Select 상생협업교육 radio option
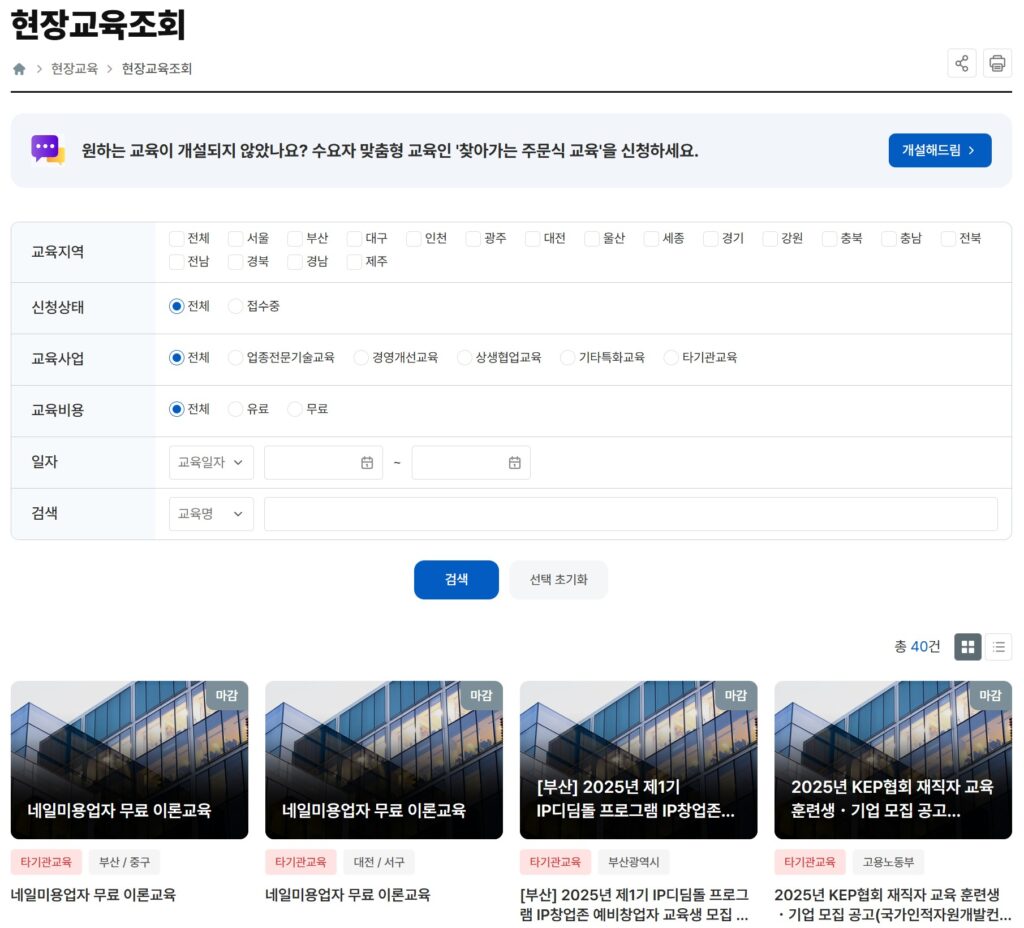Viewport: 1024px width, 928px height. pyautogui.click(x=464, y=358)
